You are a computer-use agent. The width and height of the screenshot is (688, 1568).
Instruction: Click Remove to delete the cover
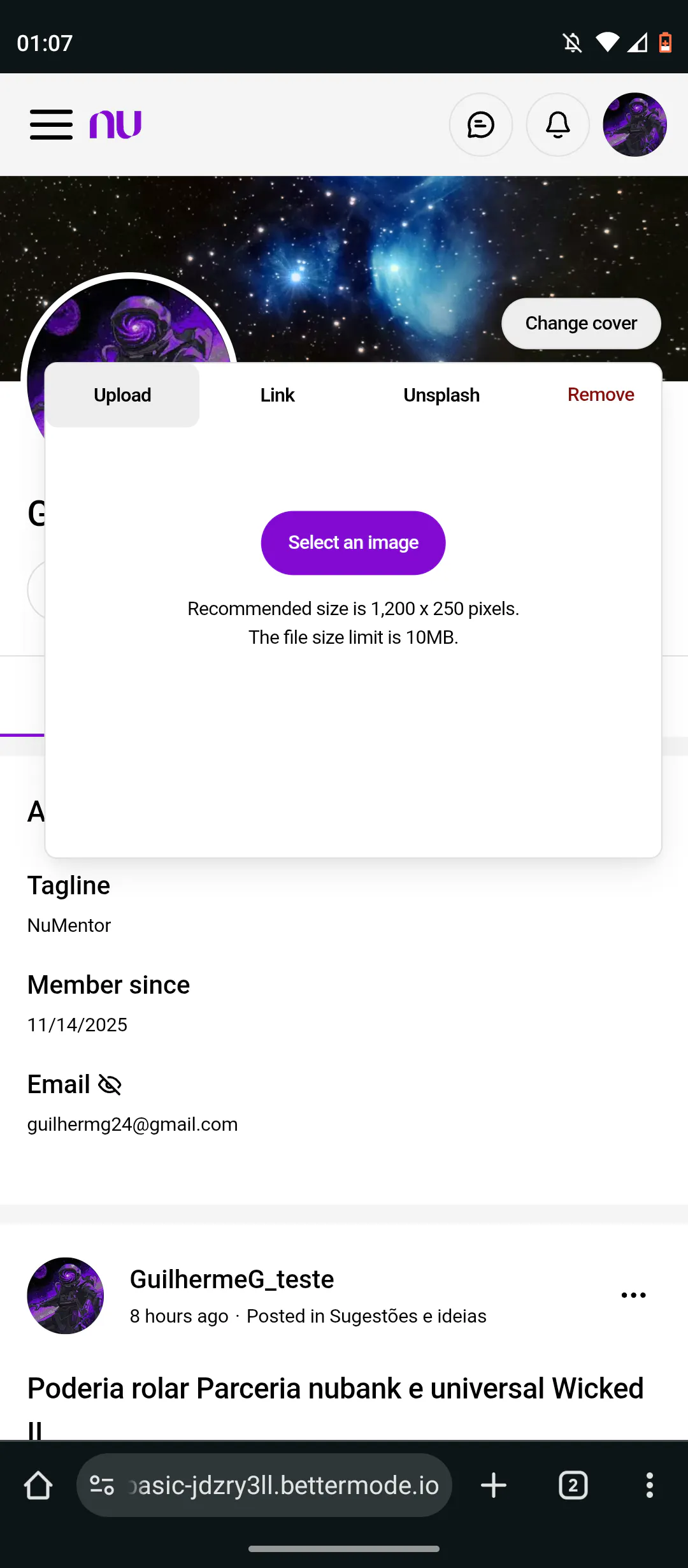tap(601, 395)
